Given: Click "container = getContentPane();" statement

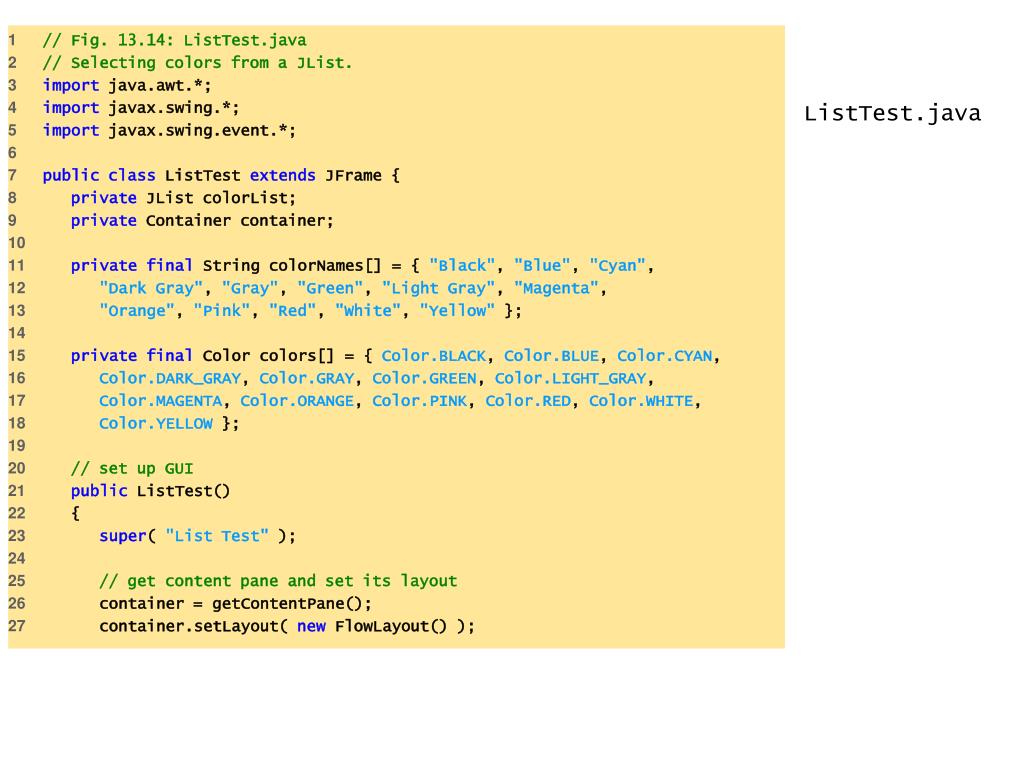Looking at the screenshot, I should 235,603.
